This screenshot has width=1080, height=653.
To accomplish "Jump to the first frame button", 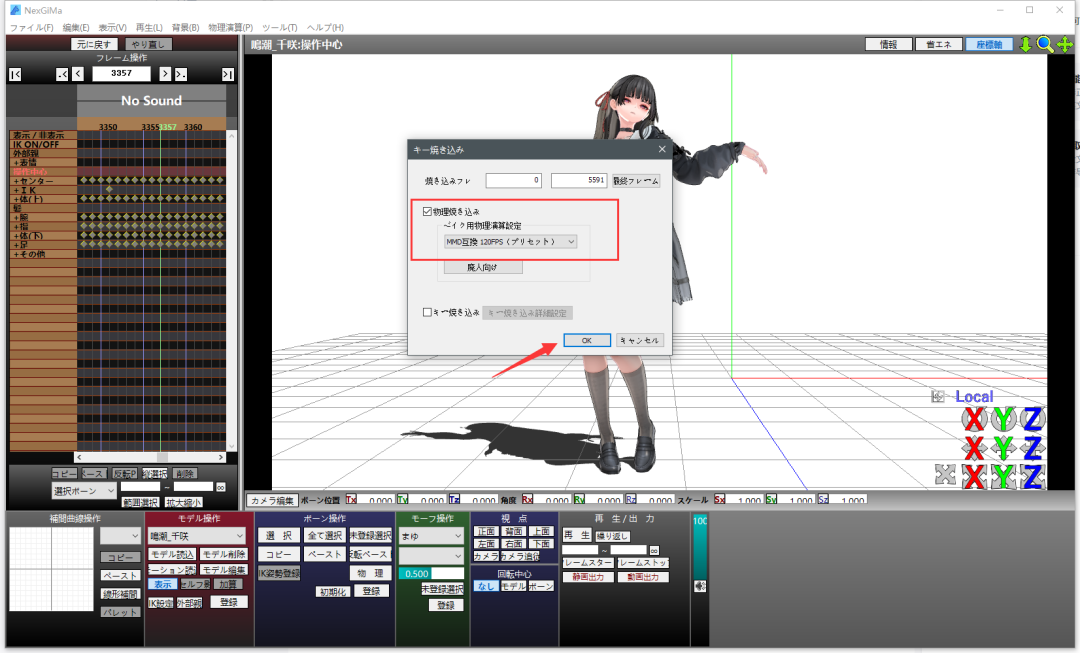I will (15, 74).
